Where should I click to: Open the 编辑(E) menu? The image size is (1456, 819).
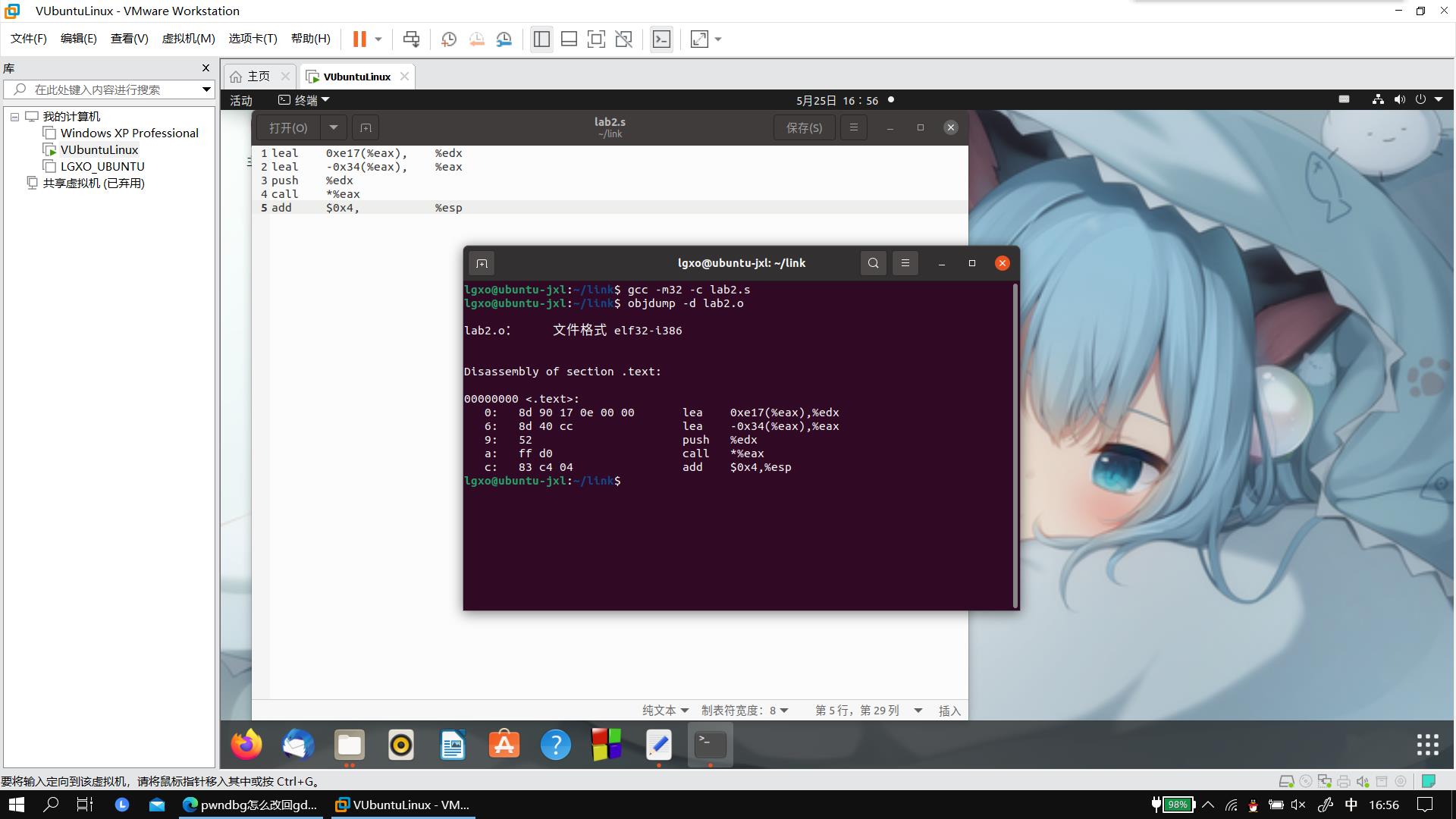pos(79,39)
